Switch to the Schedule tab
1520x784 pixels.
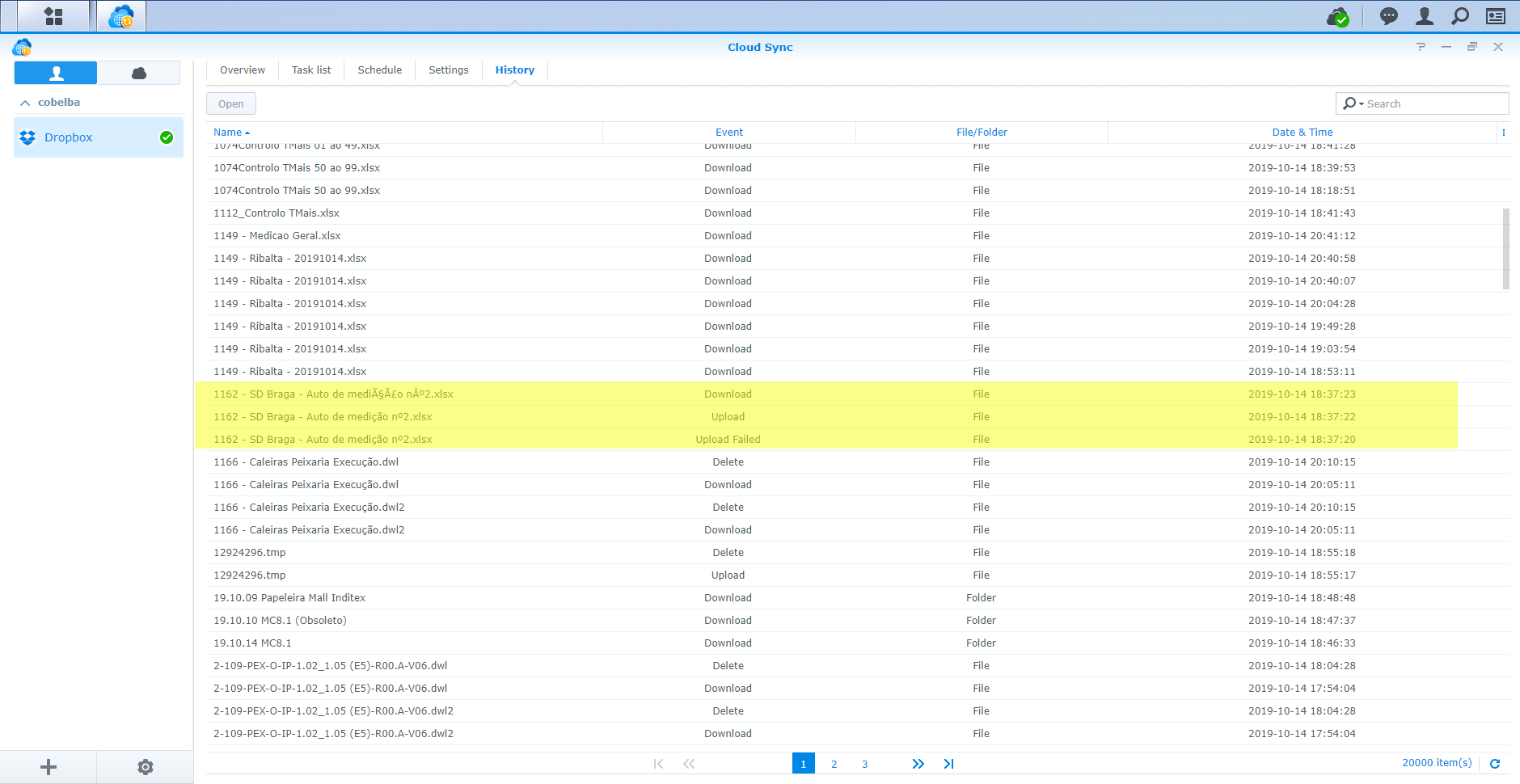pos(380,70)
